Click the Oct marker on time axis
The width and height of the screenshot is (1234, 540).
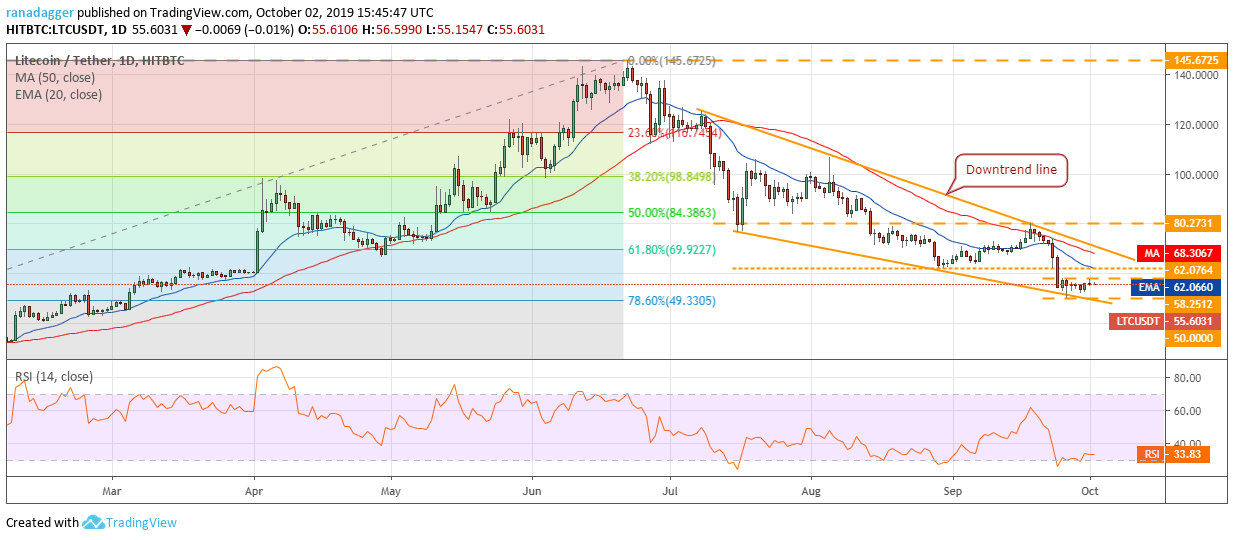1091,492
